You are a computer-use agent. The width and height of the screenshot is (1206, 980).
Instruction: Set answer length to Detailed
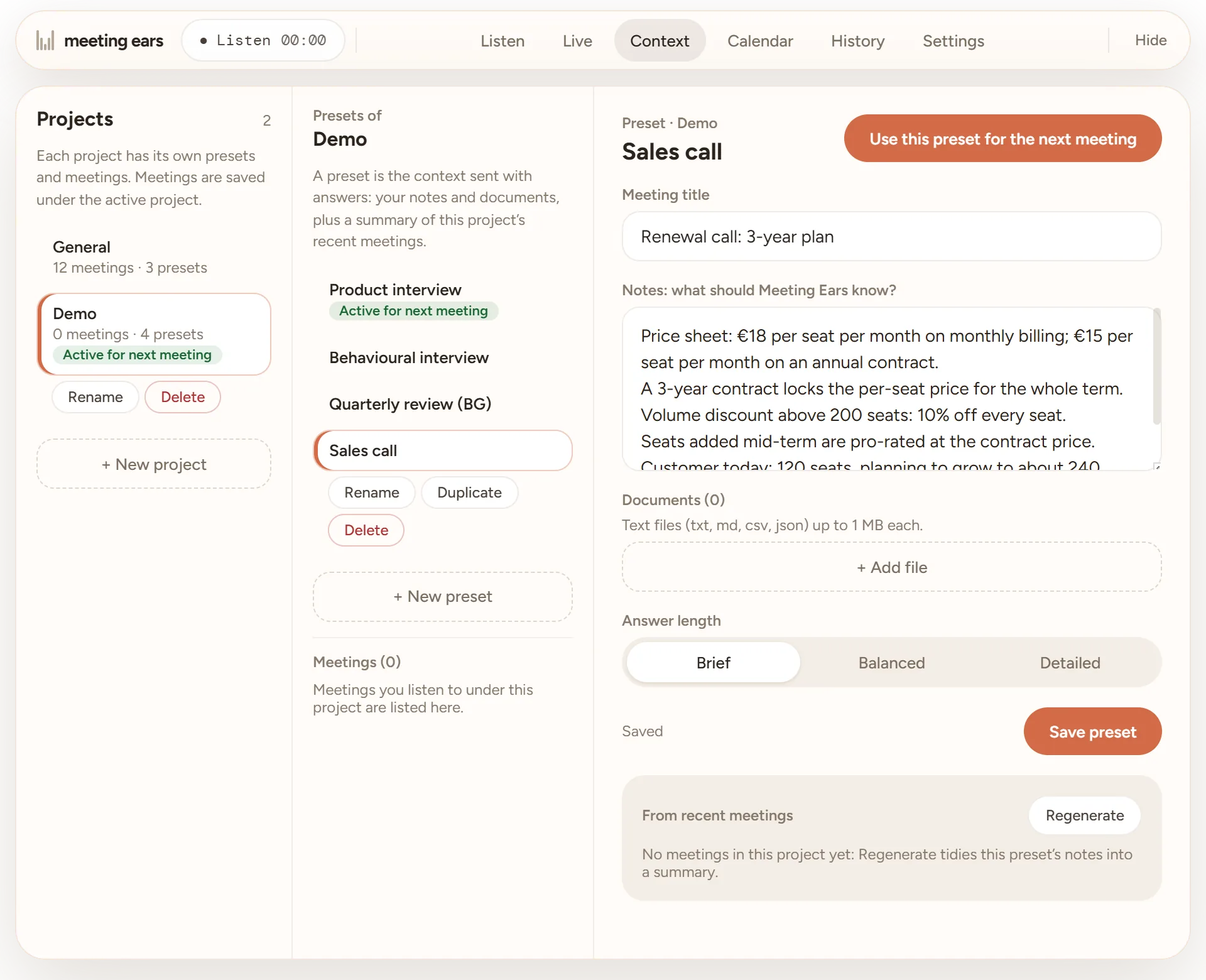1070,663
